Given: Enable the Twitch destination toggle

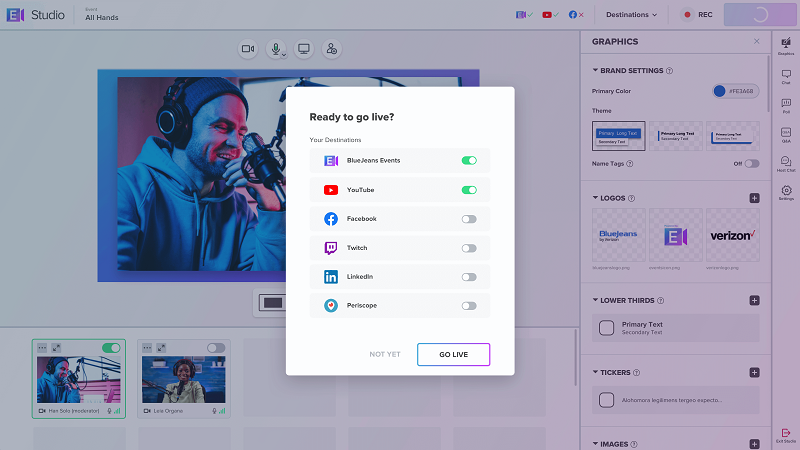Looking at the screenshot, I should tap(469, 248).
